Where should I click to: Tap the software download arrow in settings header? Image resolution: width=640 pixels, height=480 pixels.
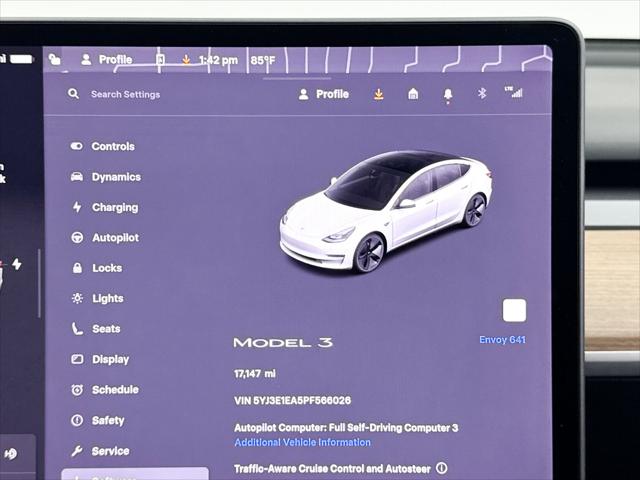[379, 94]
